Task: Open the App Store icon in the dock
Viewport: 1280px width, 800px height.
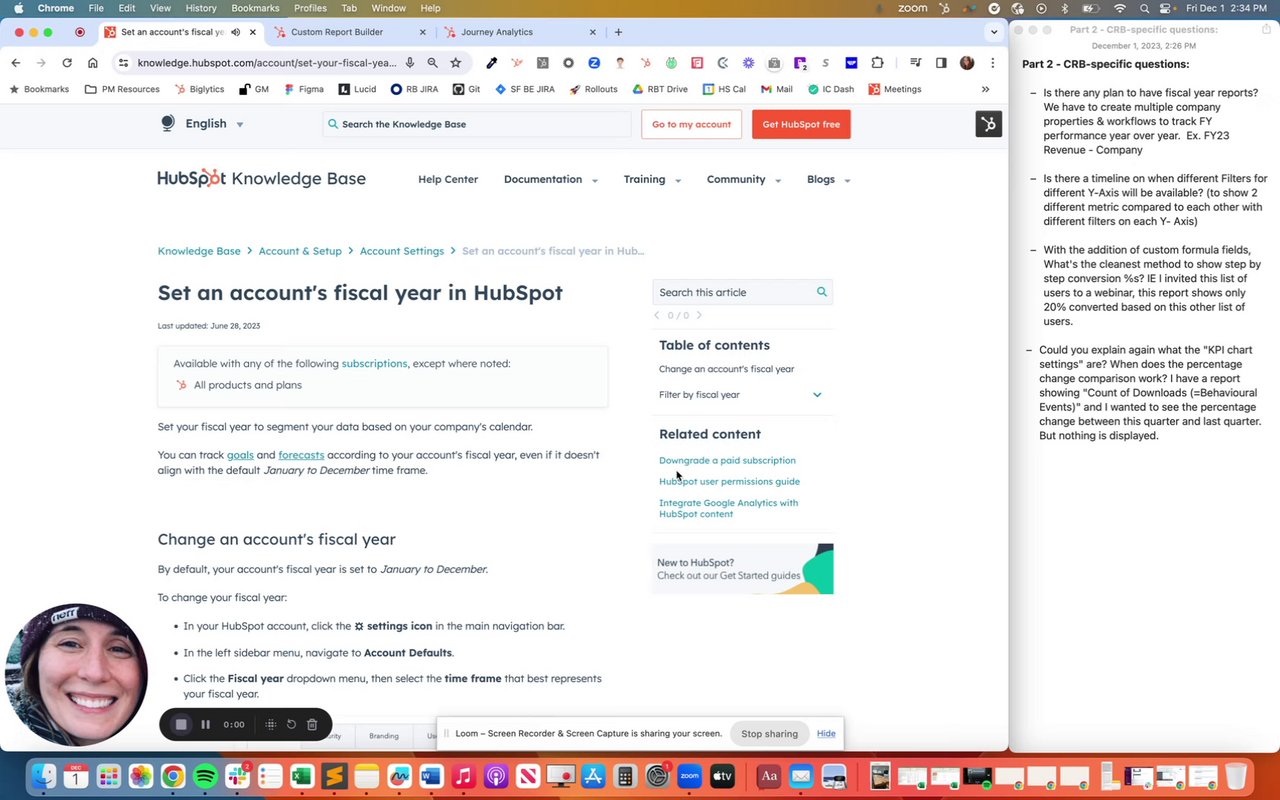Action: (x=593, y=776)
